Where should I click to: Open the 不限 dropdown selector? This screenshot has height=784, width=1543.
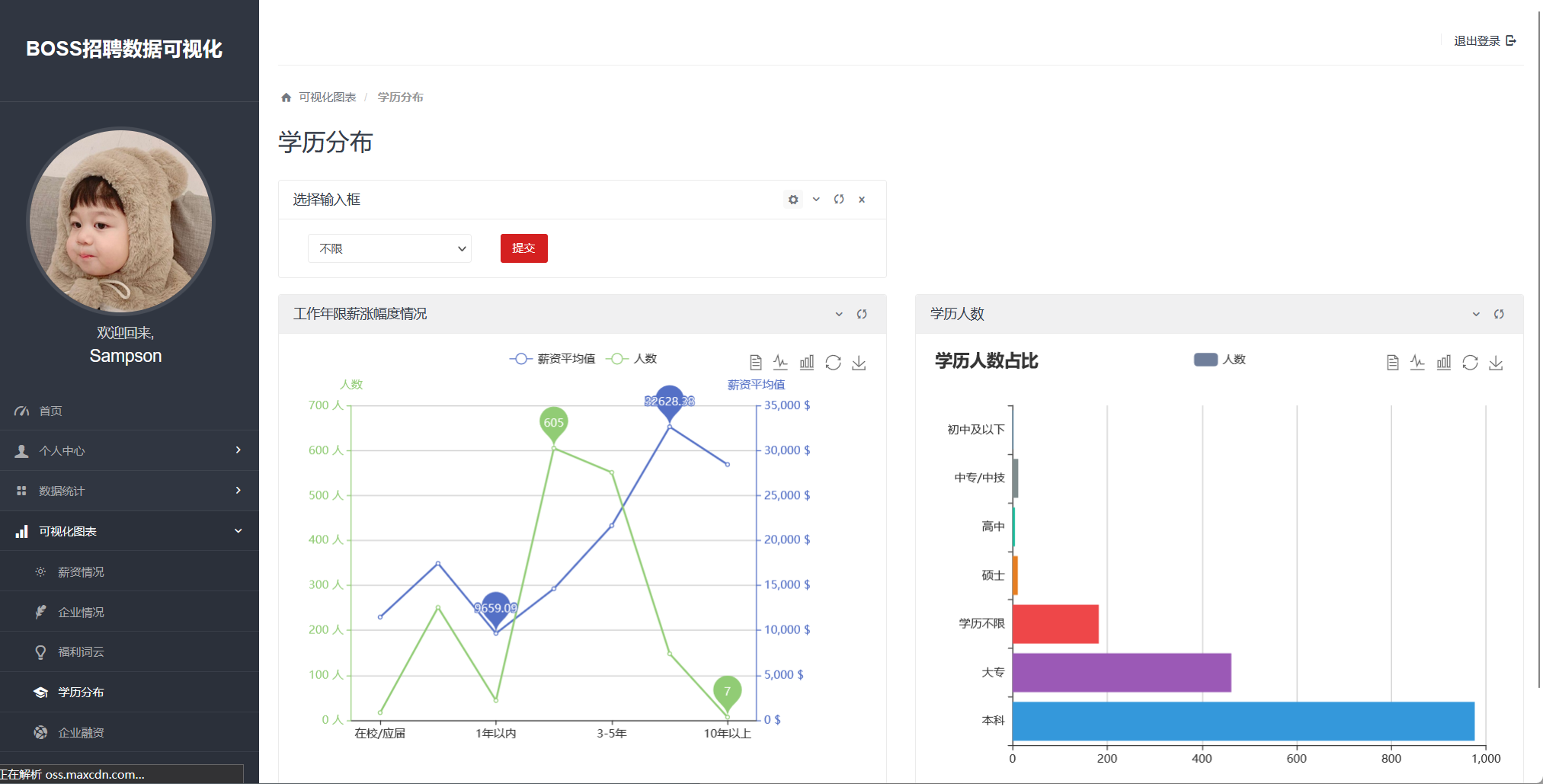[389, 248]
